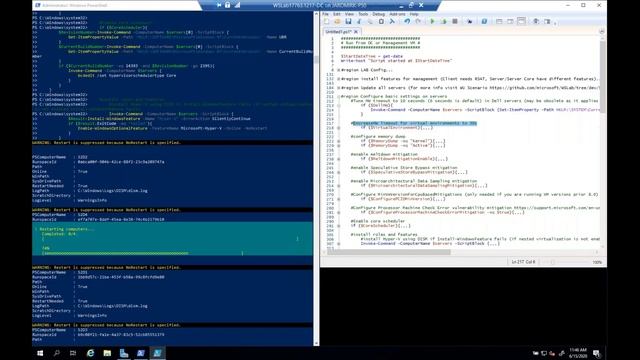The height and width of the screenshot is (360, 640).
Task: Expand MemoryDump Active if block
Action: (338, 145)
